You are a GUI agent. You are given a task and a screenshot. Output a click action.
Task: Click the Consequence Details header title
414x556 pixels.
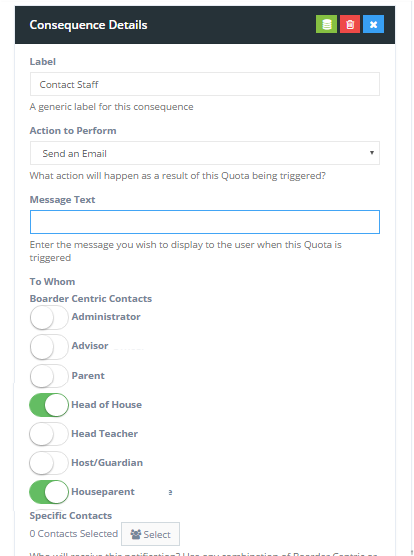pos(88,25)
